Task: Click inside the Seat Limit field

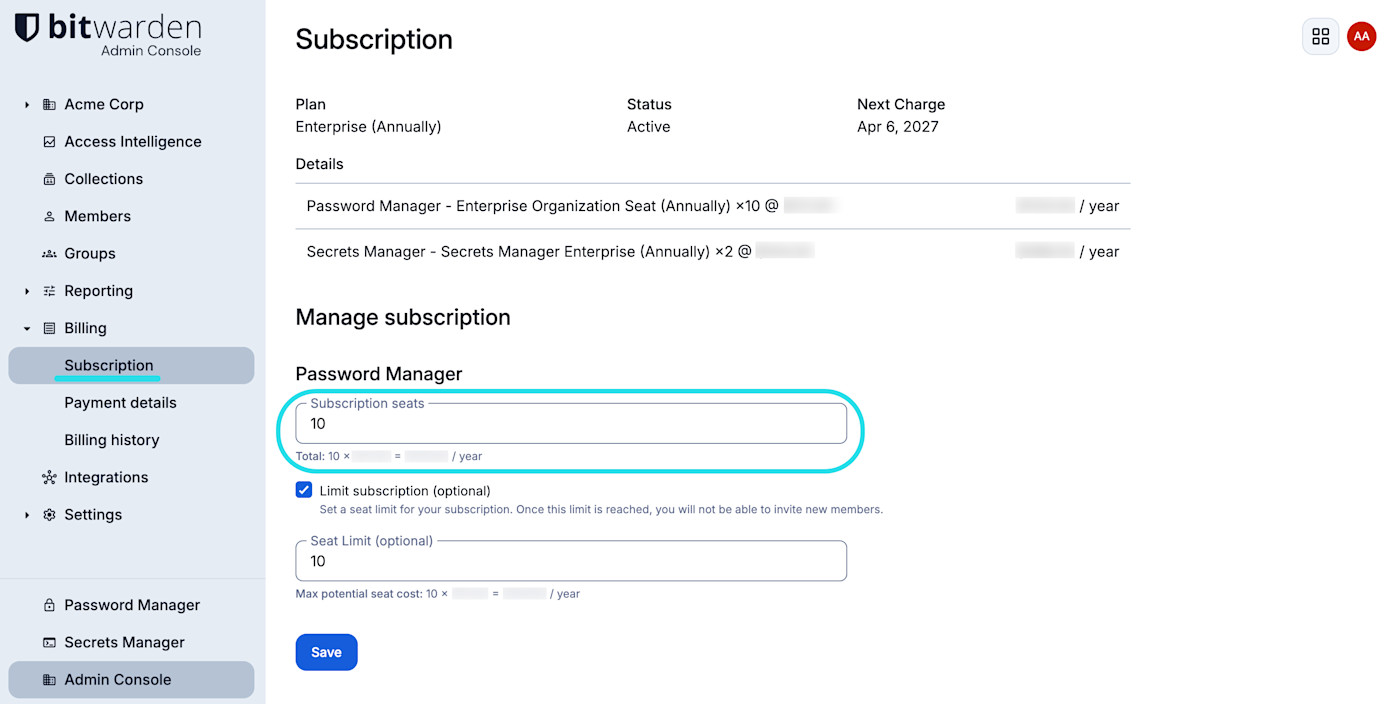Action: pyautogui.click(x=570, y=561)
